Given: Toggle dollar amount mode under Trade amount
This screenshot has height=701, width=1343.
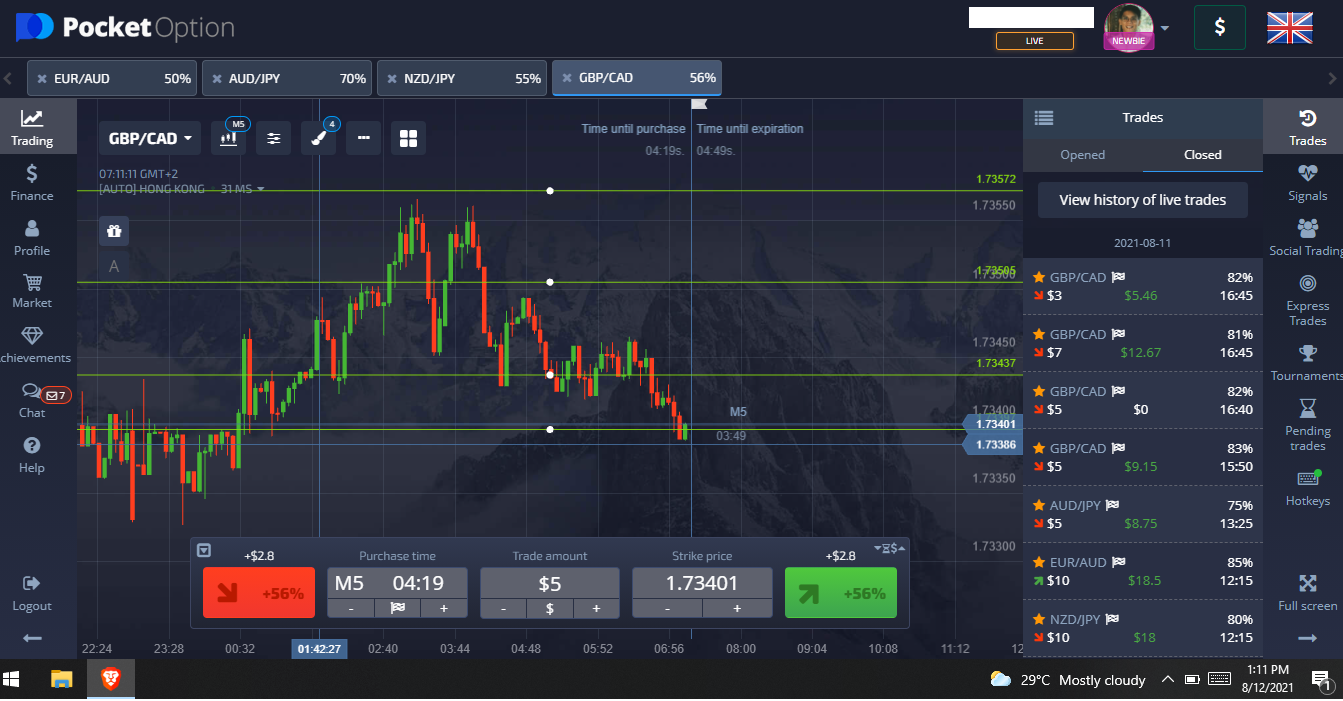Looking at the screenshot, I should click(549, 608).
